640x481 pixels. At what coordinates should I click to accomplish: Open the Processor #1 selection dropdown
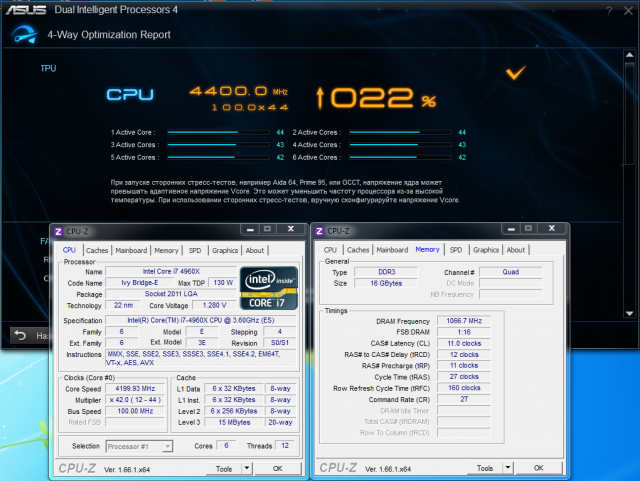(139, 446)
